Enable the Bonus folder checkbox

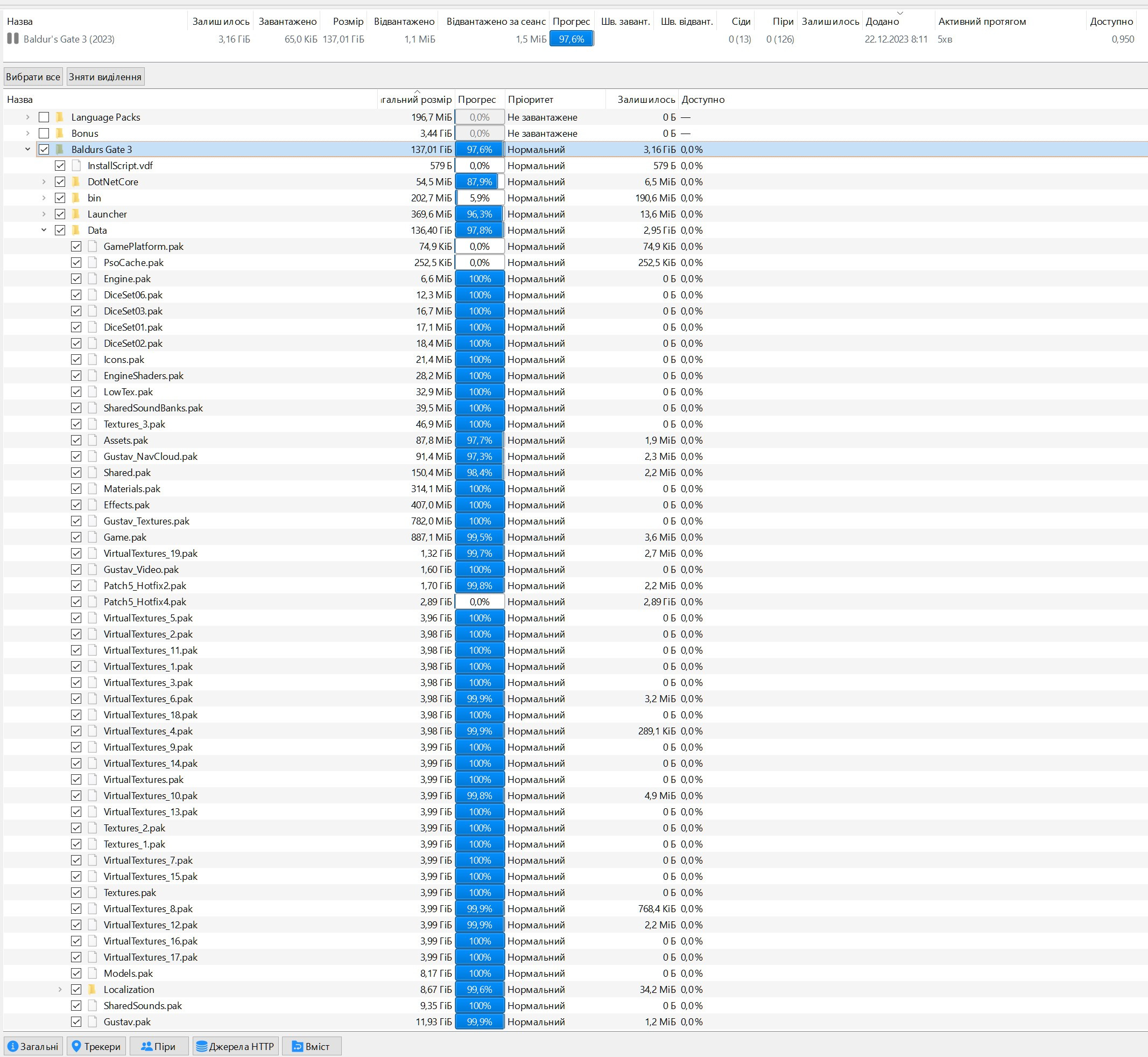44,133
